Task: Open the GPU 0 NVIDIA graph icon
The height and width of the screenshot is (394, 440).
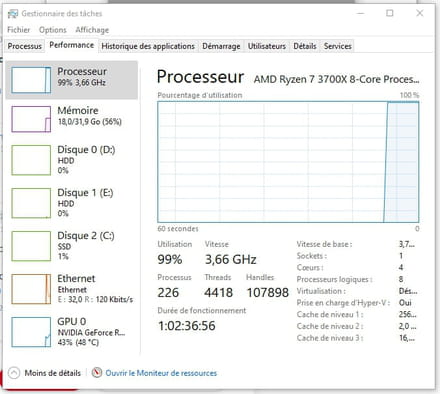Action: click(31, 332)
